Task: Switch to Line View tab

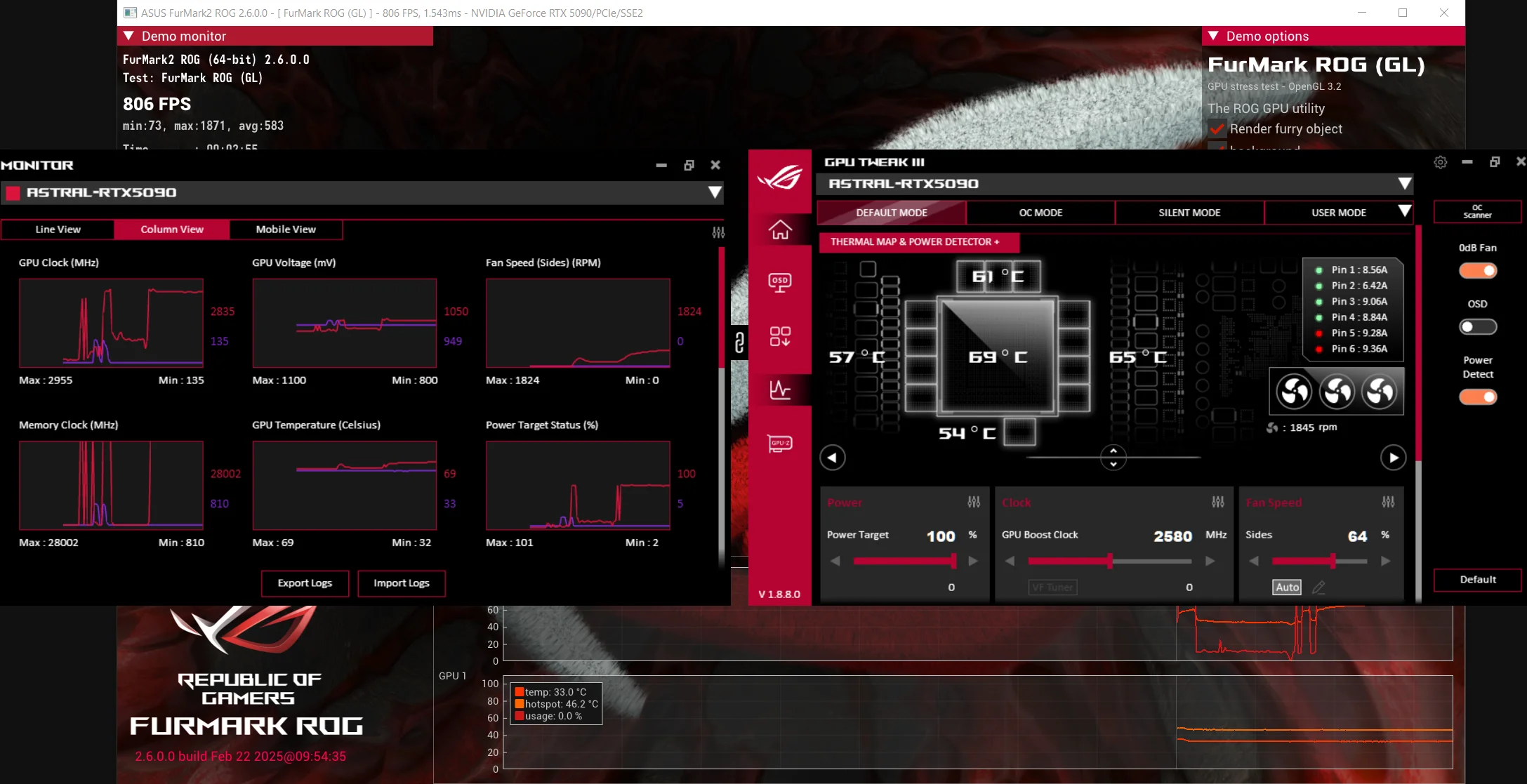Action: (x=58, y=230)
